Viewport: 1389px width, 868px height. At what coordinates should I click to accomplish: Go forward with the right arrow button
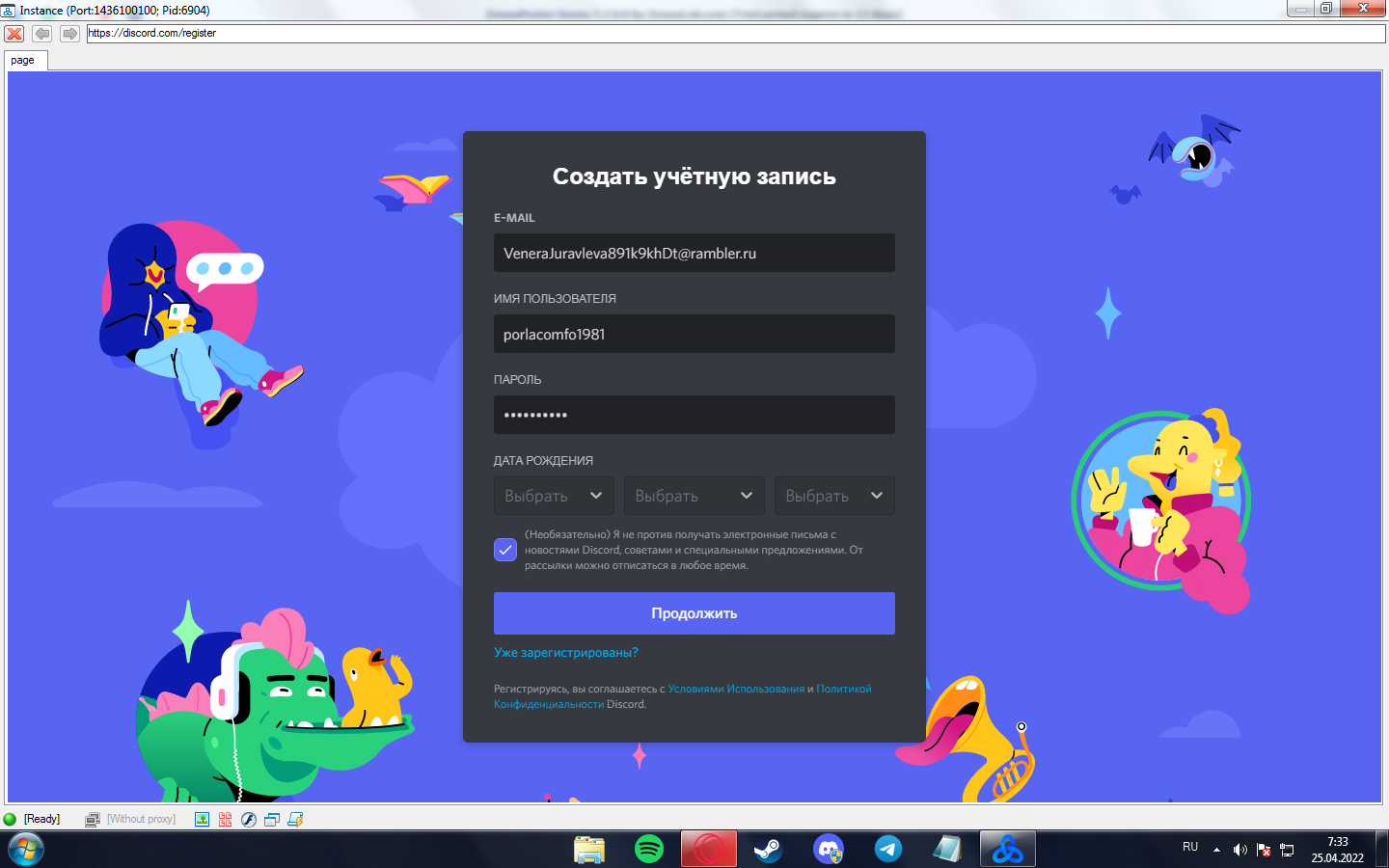(x=69, y=34)
